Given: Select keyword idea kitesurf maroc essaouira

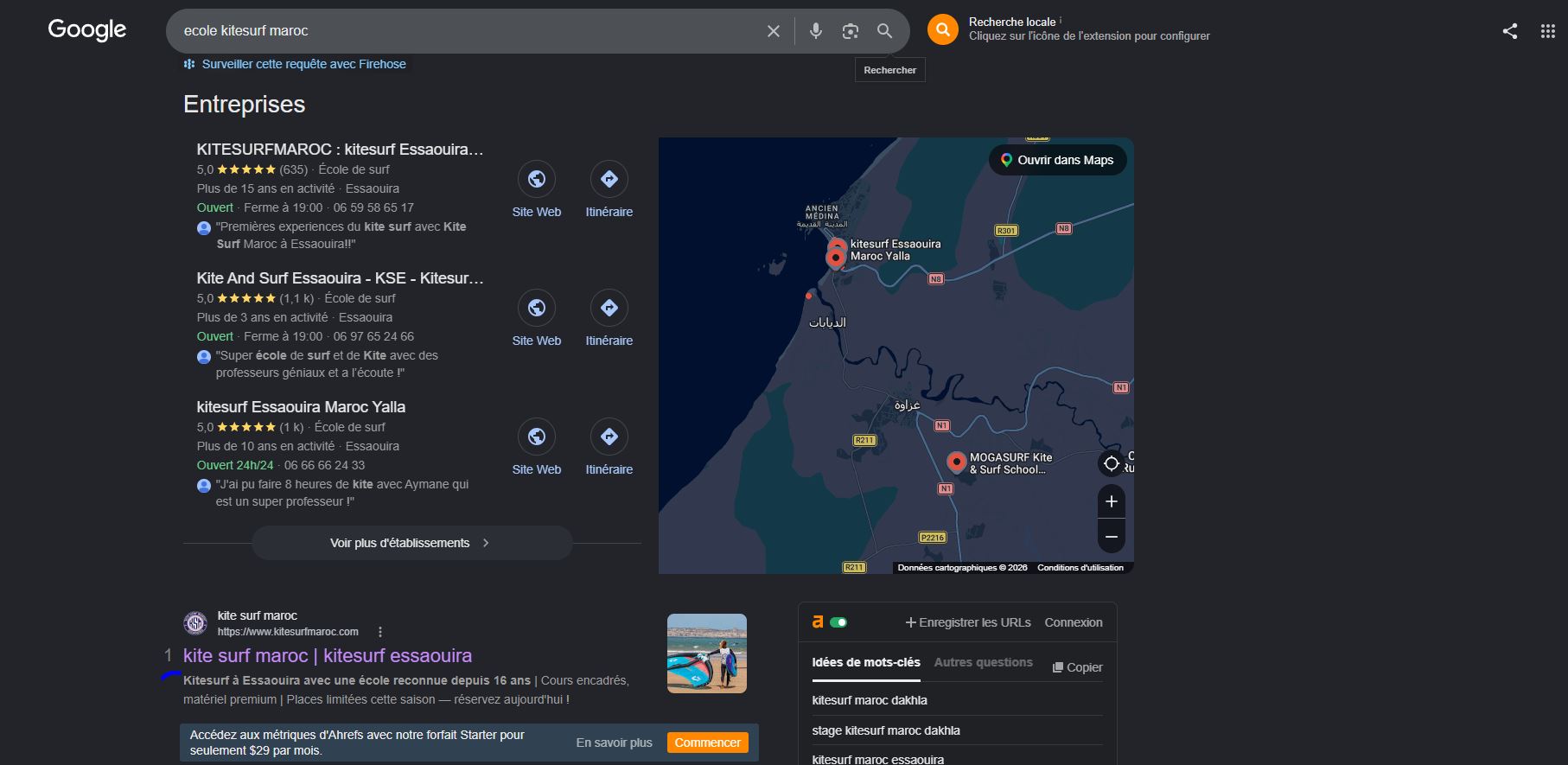Looking at the screenshot, I should coord(878,759).
